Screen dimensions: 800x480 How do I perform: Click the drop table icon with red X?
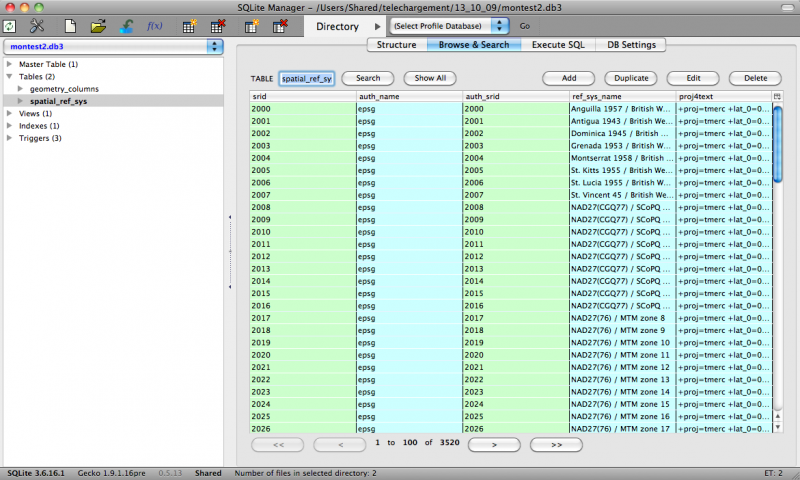(x=218, y=26)
